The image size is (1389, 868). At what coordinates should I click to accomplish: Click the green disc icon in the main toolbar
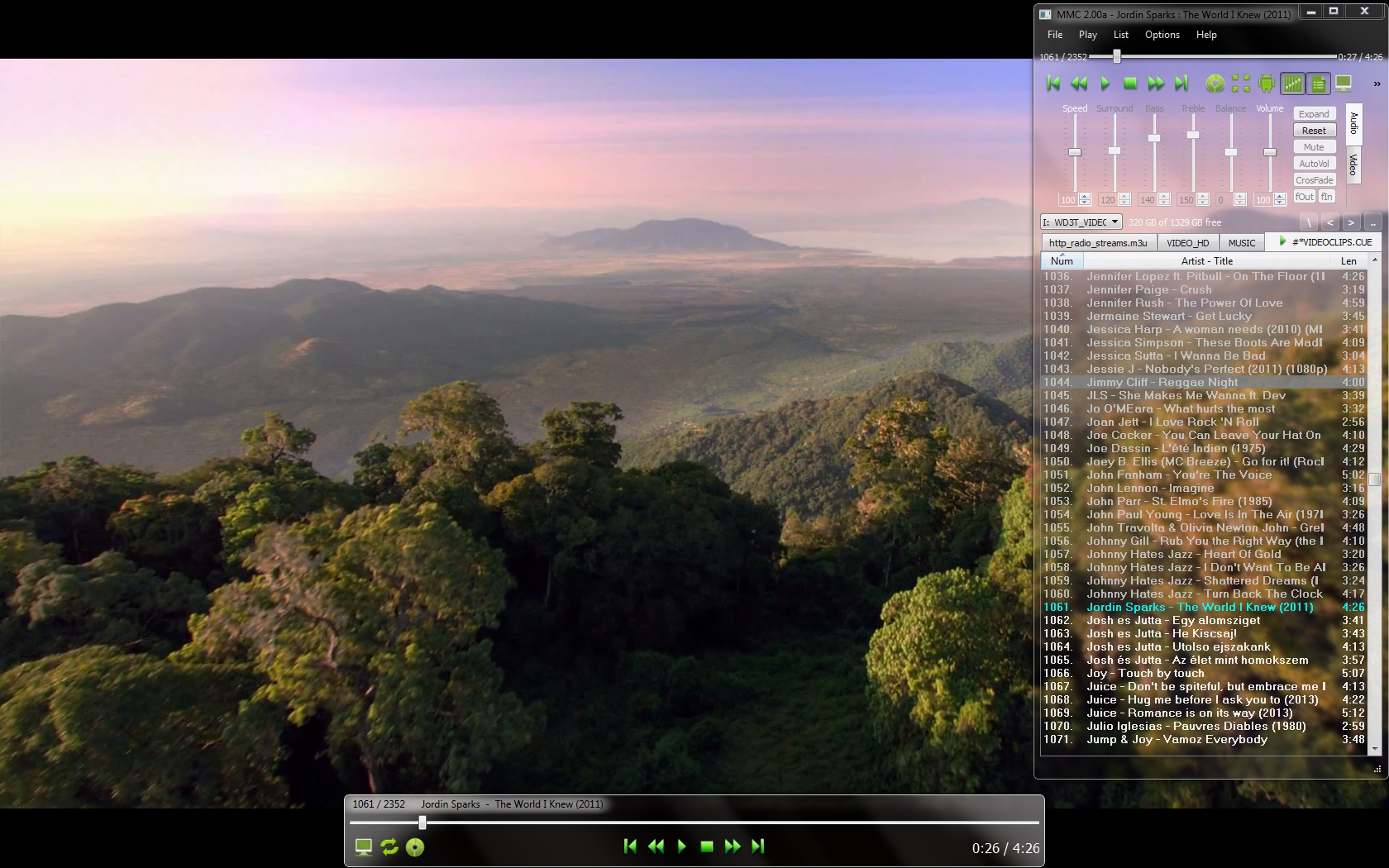[x=1215, y=83]
